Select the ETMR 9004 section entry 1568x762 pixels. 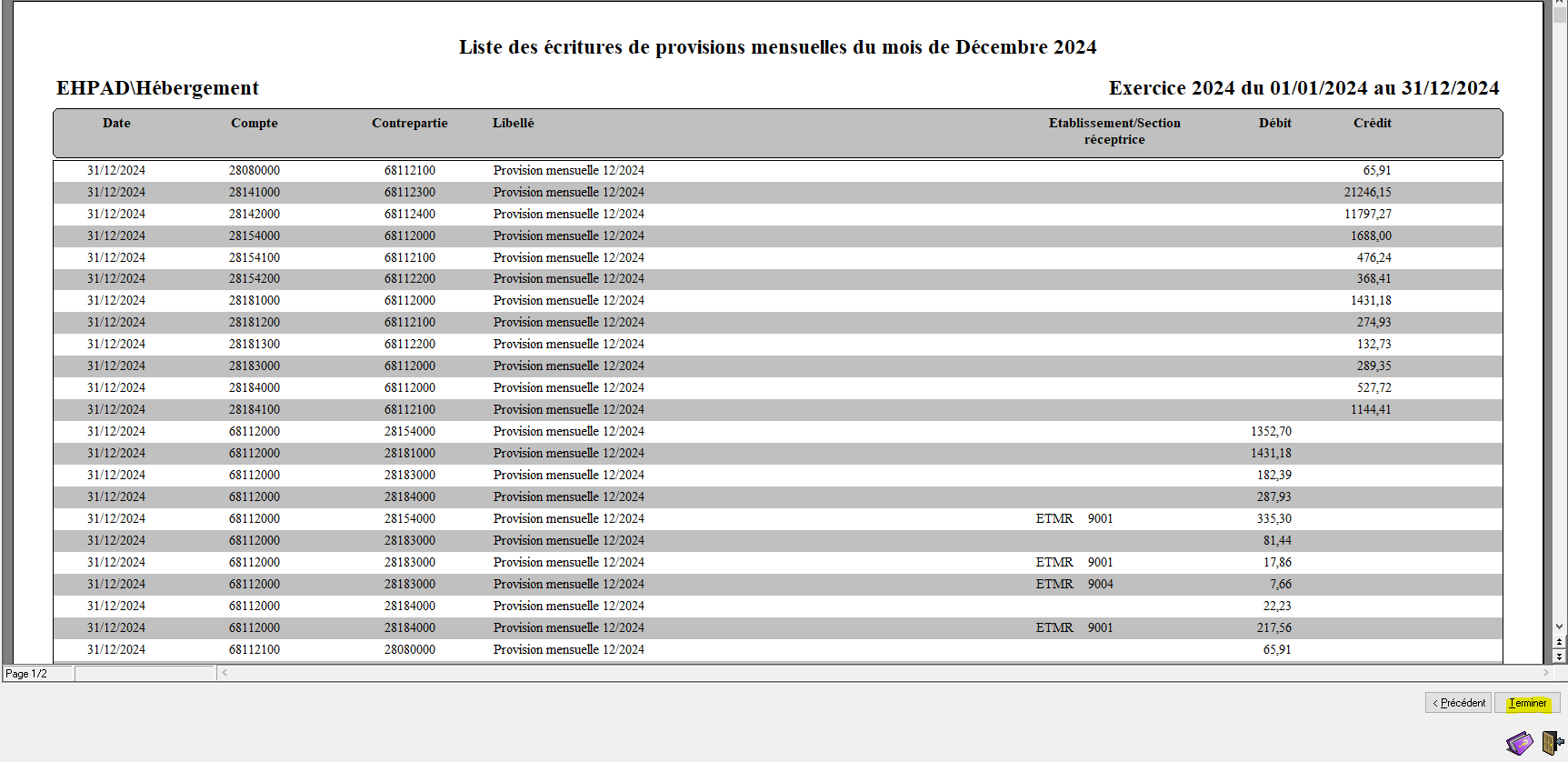click(x=1074, y=585)
